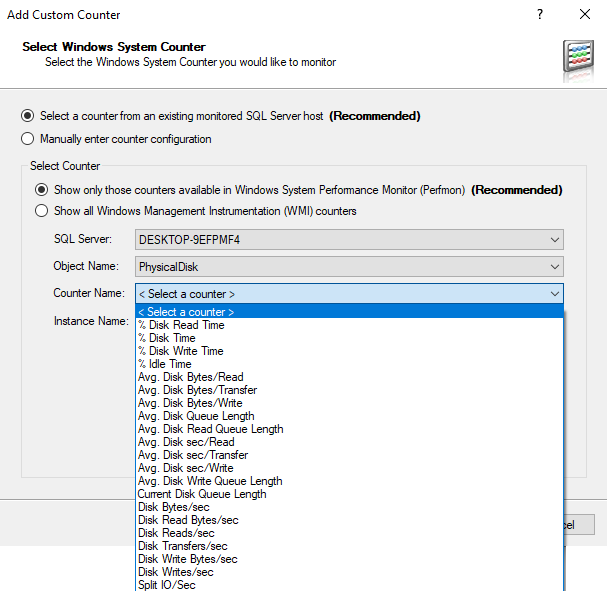Select Split IO/Sec counter

click(167, 585)
